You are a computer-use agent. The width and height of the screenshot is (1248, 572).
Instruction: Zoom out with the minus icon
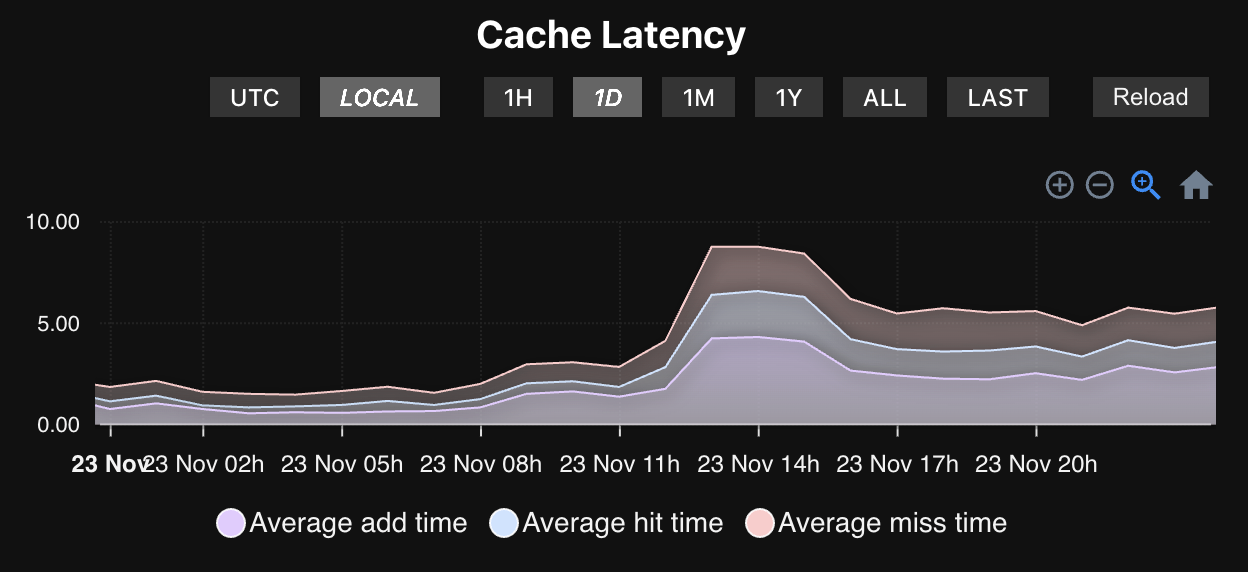tap(1100, 185)
